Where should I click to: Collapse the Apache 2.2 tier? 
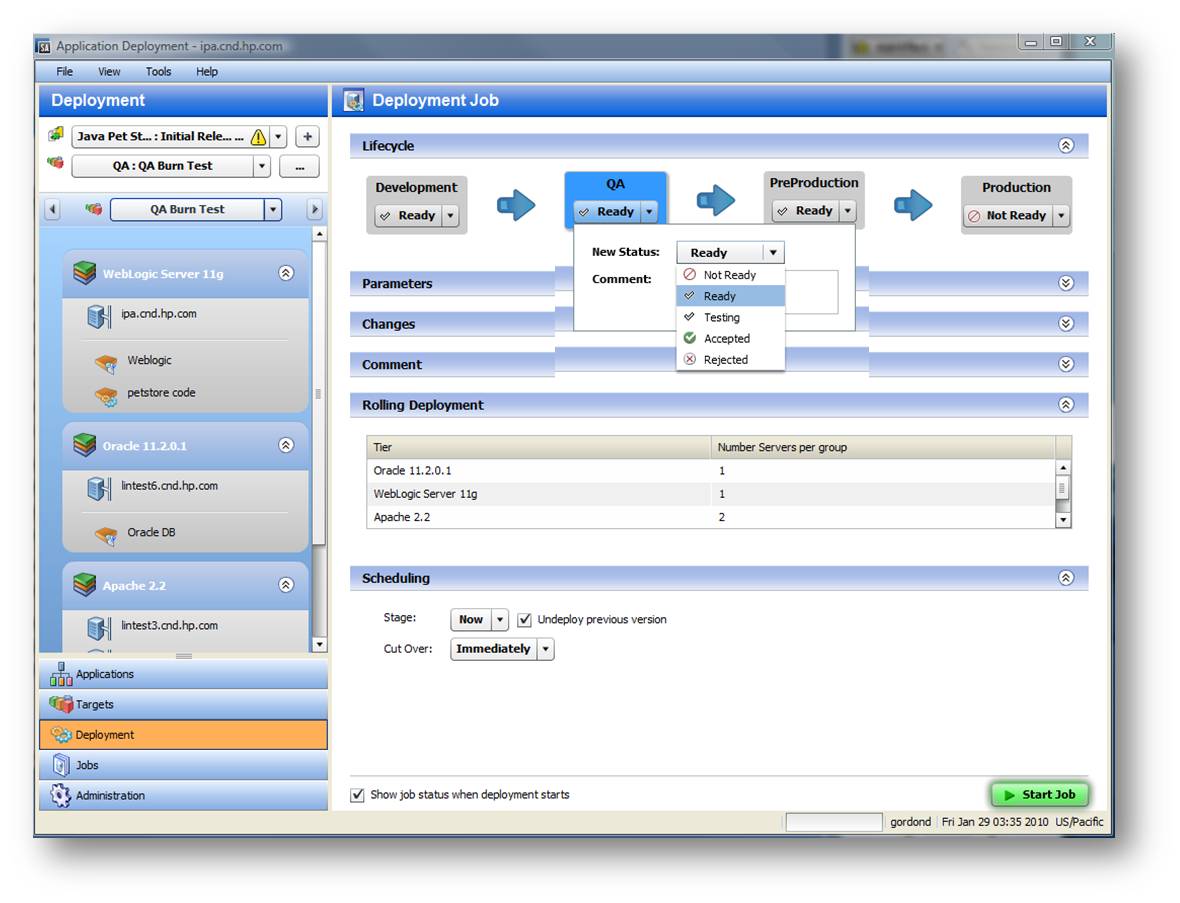[286, 585]
